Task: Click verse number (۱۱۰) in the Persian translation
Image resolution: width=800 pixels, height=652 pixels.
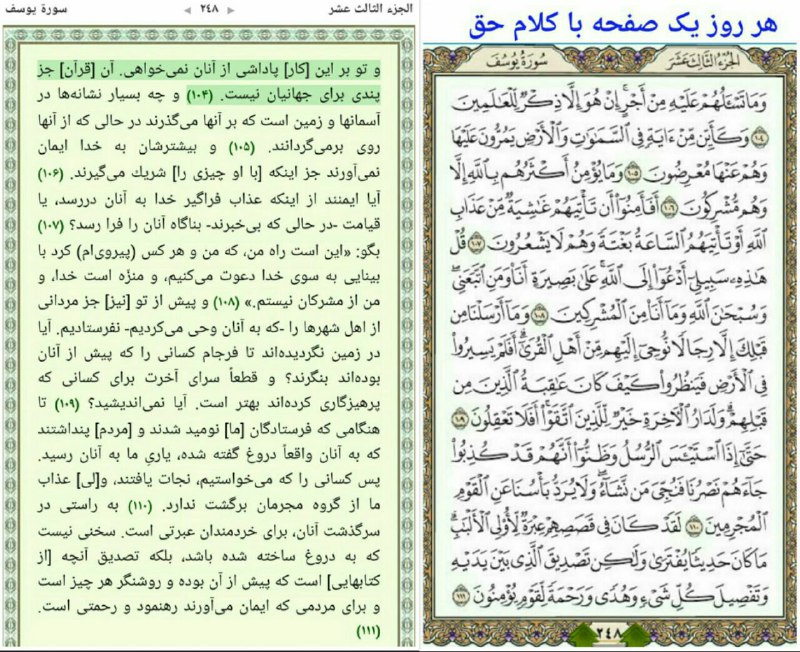Action: [139, 507]
